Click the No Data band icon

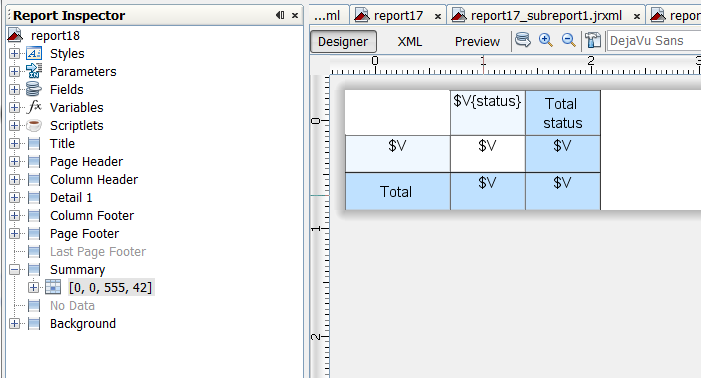point(34,306)
